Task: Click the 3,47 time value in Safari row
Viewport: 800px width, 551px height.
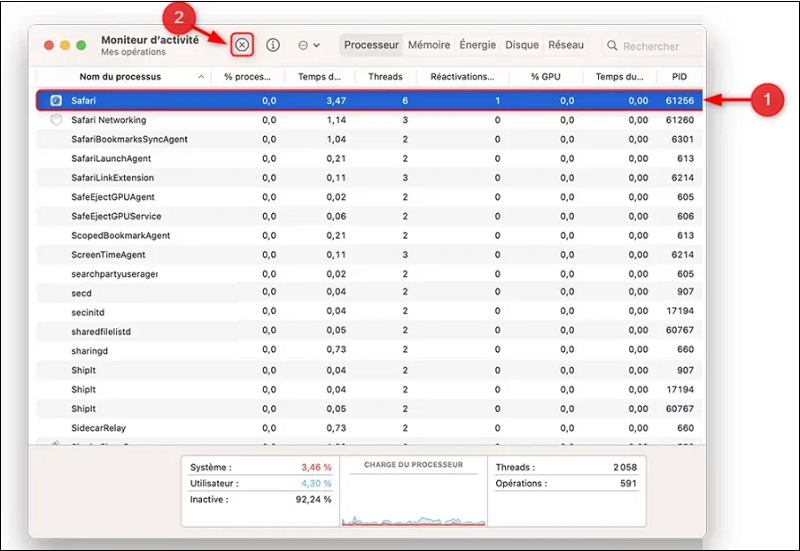Action: click(x=336, y=101)
